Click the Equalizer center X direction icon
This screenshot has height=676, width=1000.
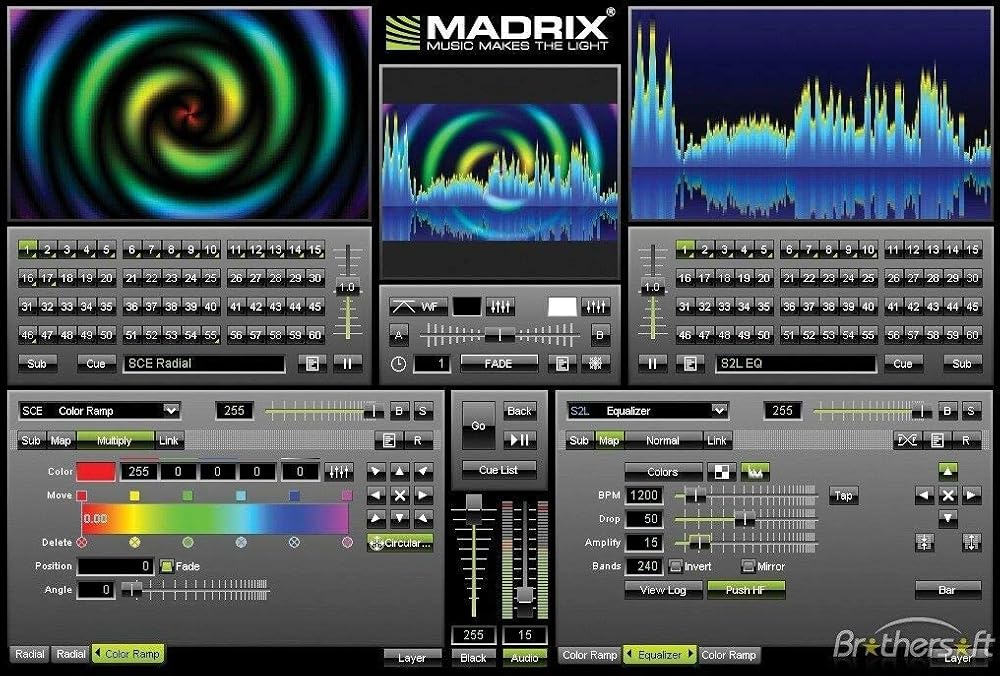point(948,495)
